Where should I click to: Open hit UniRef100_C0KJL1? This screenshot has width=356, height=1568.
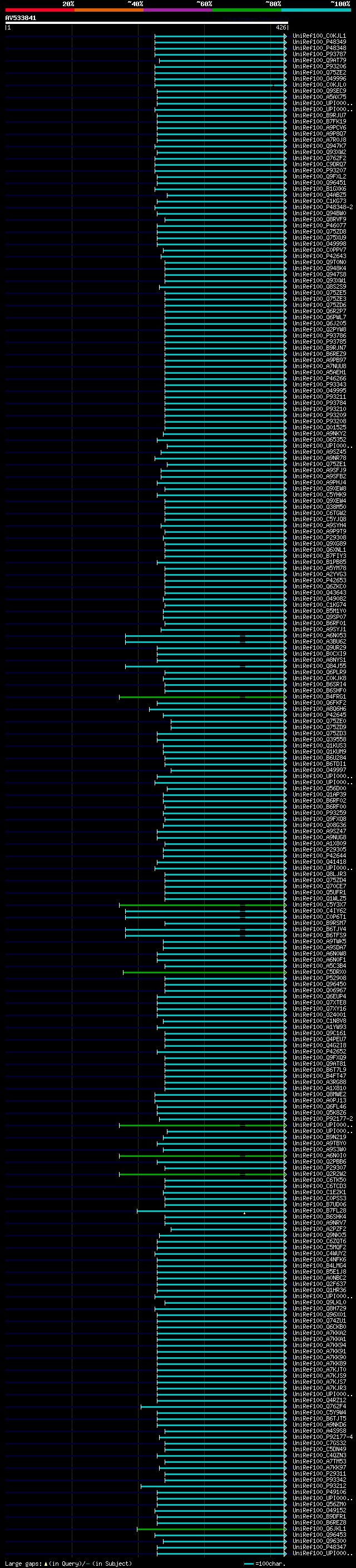click(x=319, y=36)
